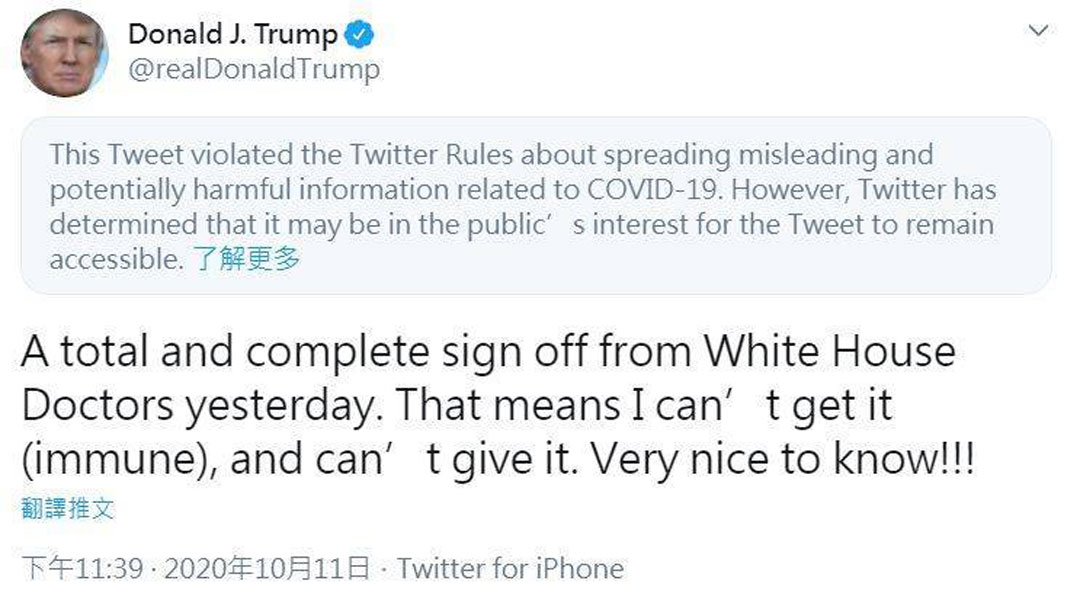Image resolution: width=1080 pixels, height=600 pixels.
Task: Click "White House" in the tweet text
Action: 829,351
